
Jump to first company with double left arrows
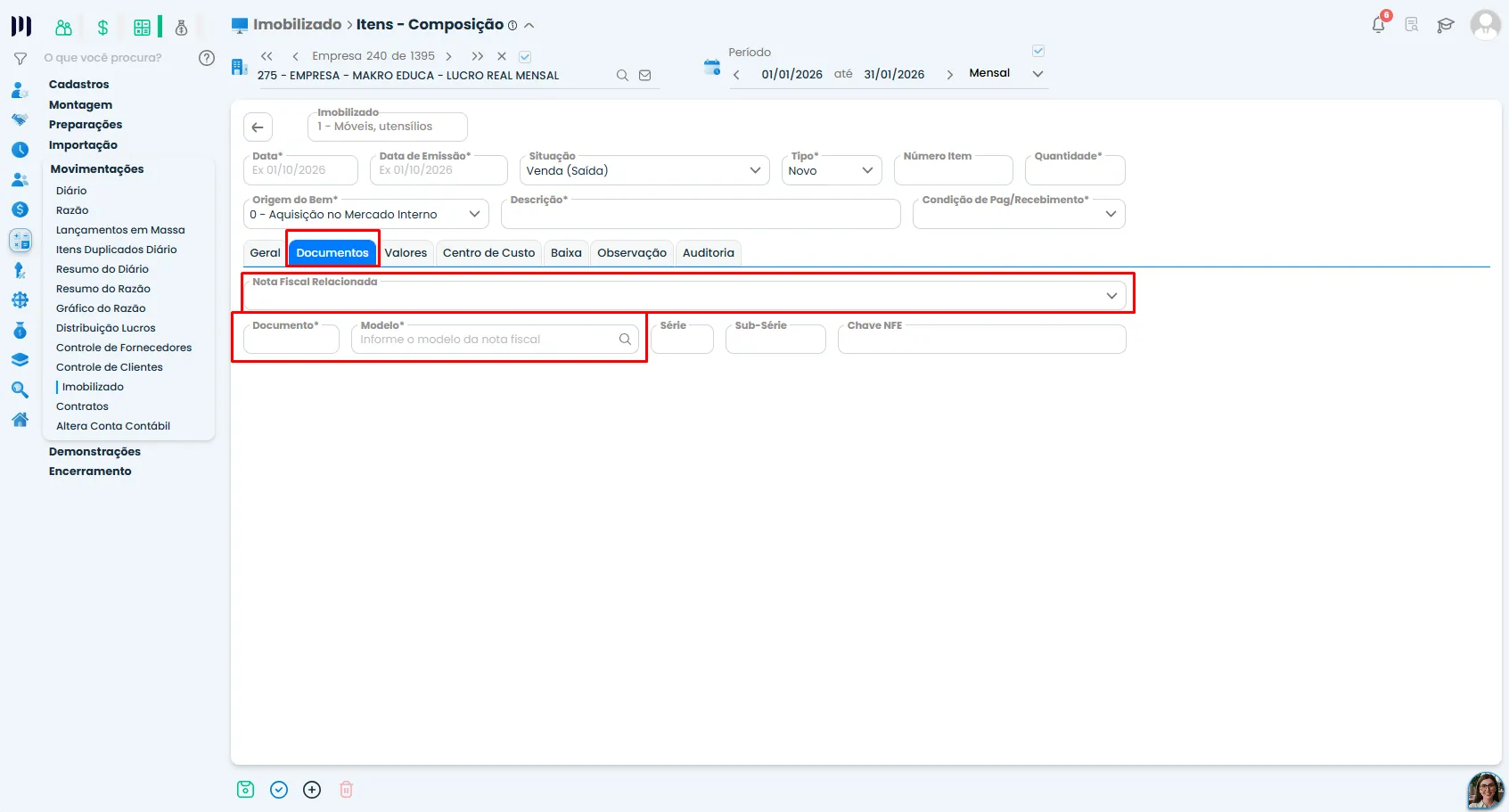pyautogui.click(x=267, y=56)
